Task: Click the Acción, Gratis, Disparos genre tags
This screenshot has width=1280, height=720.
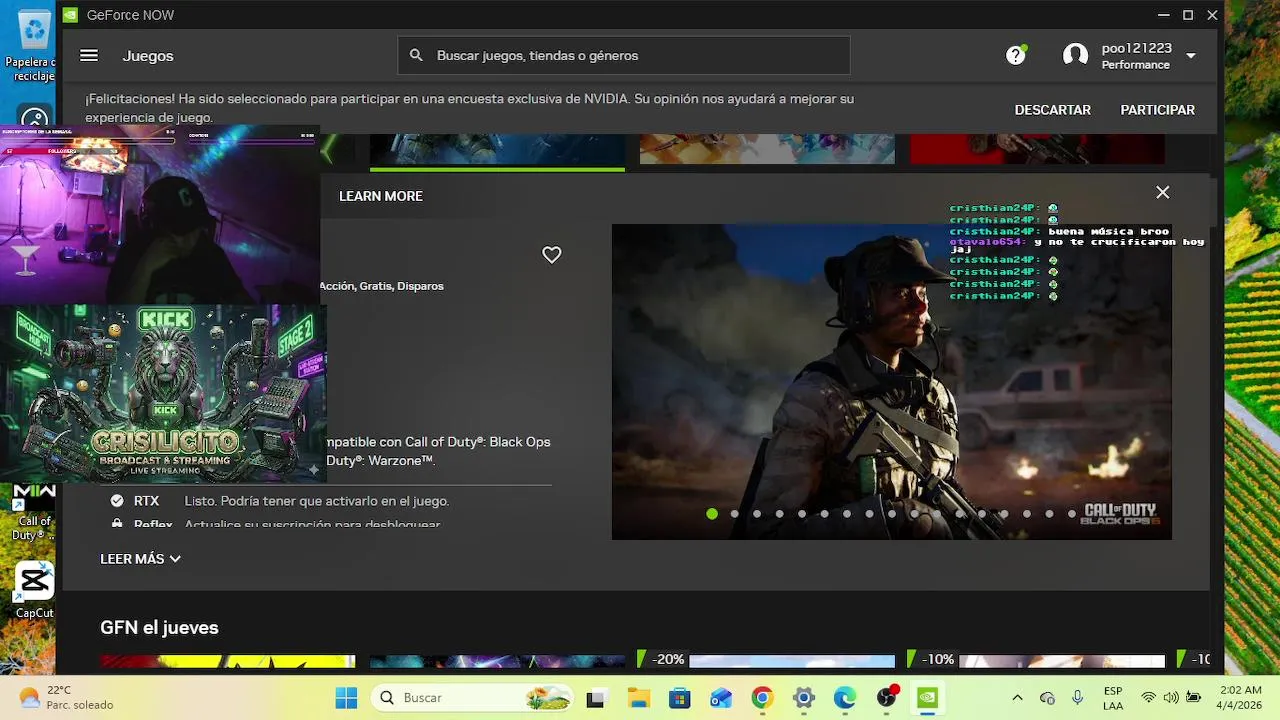Action: [382, 286]
